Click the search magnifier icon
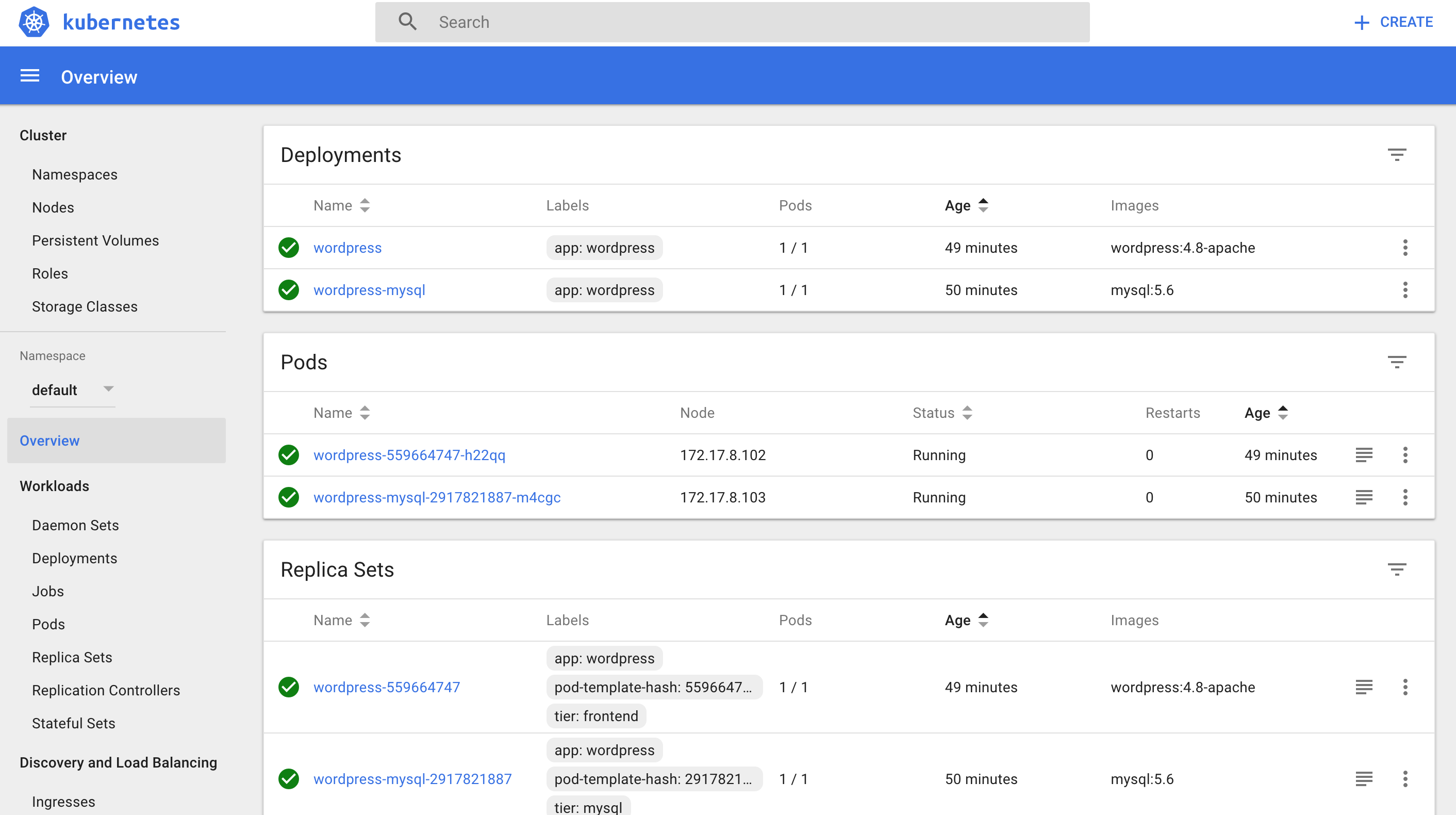The height and width of the screenshot is (815, 1456). click(x=407, y=22)
